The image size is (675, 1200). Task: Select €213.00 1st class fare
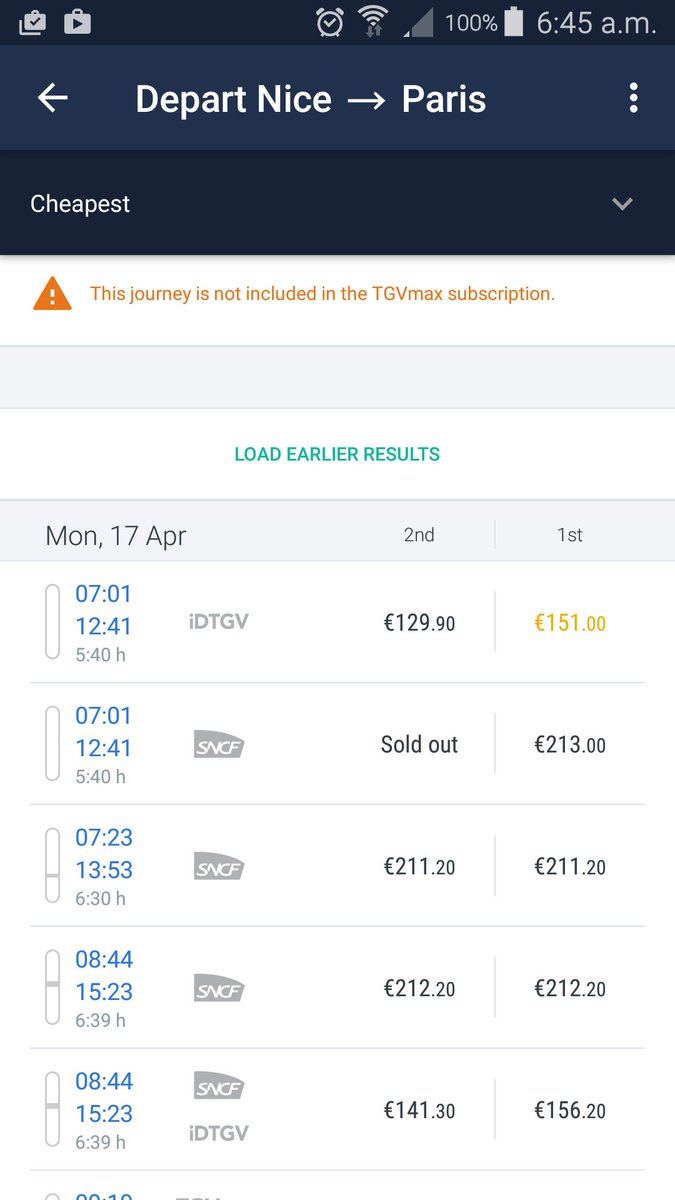tap(570, 745)
